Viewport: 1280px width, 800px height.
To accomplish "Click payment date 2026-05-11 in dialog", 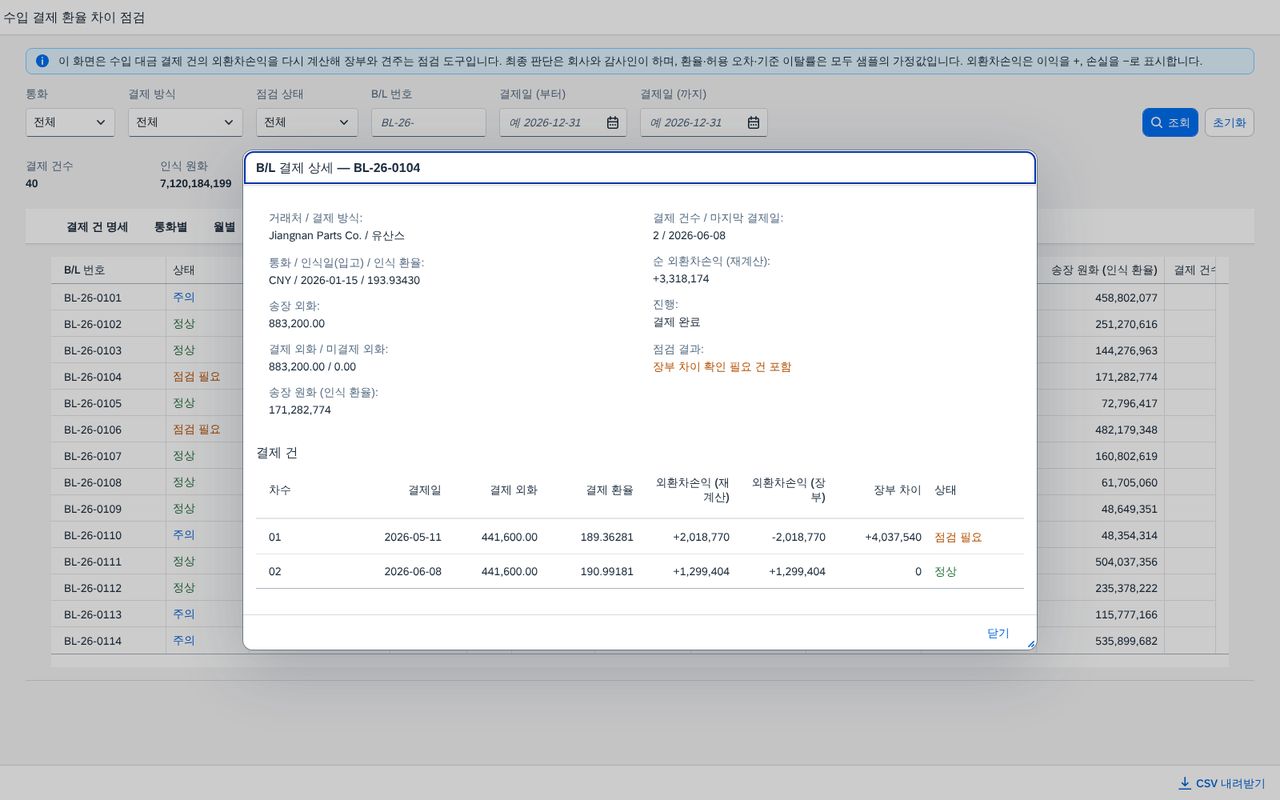I will 412,537.
